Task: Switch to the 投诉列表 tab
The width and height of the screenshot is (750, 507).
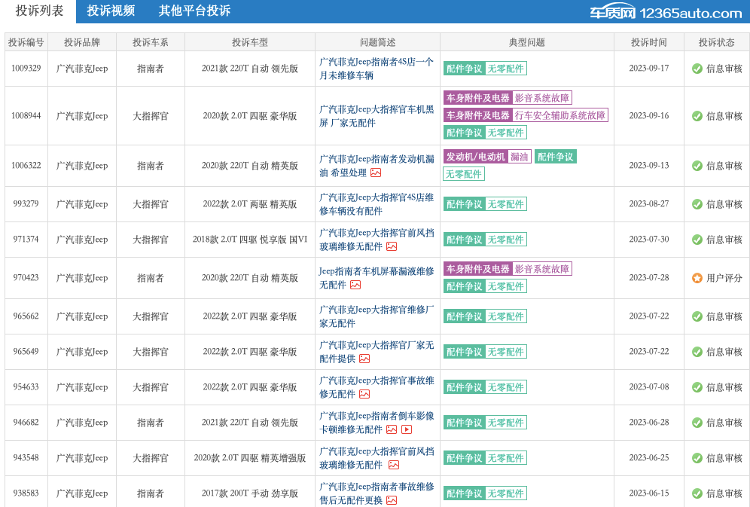Action: (x=39, y=11)
